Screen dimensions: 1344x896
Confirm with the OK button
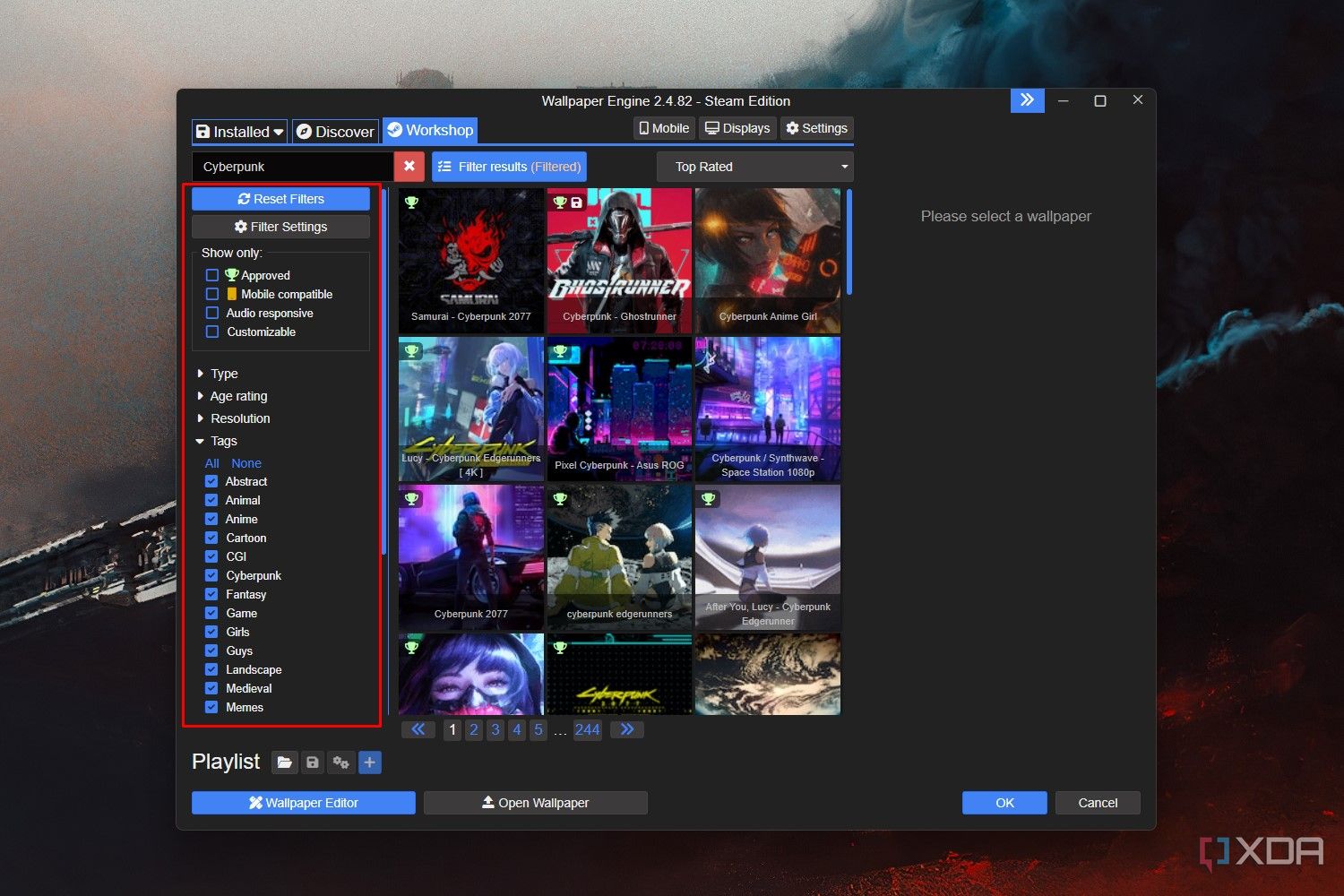tap(1004, 803)
